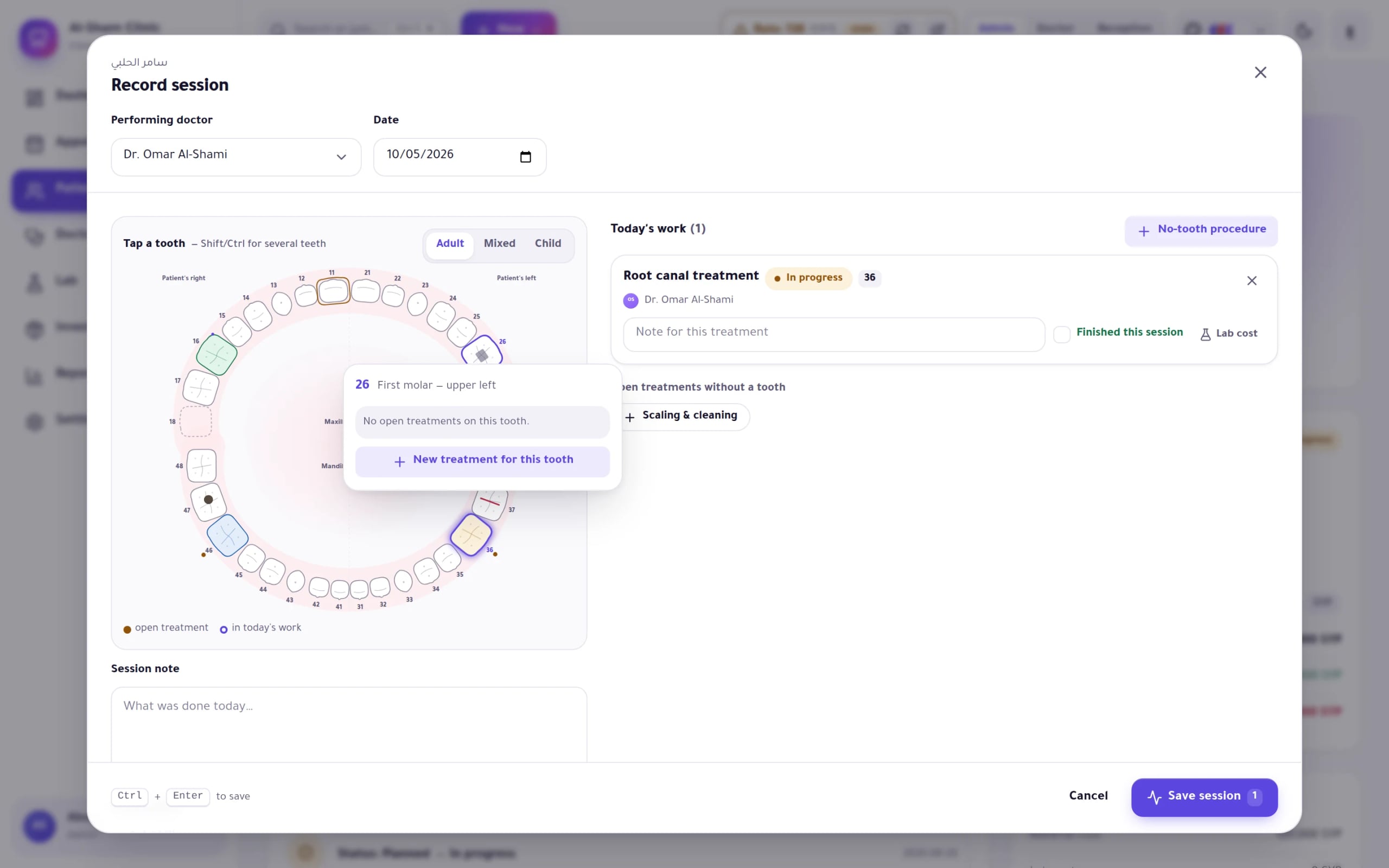The width and height of the screenshot is (1389, 868).
Task: Select lower tooth 33 canine
Action: click(x=404, y=580)
